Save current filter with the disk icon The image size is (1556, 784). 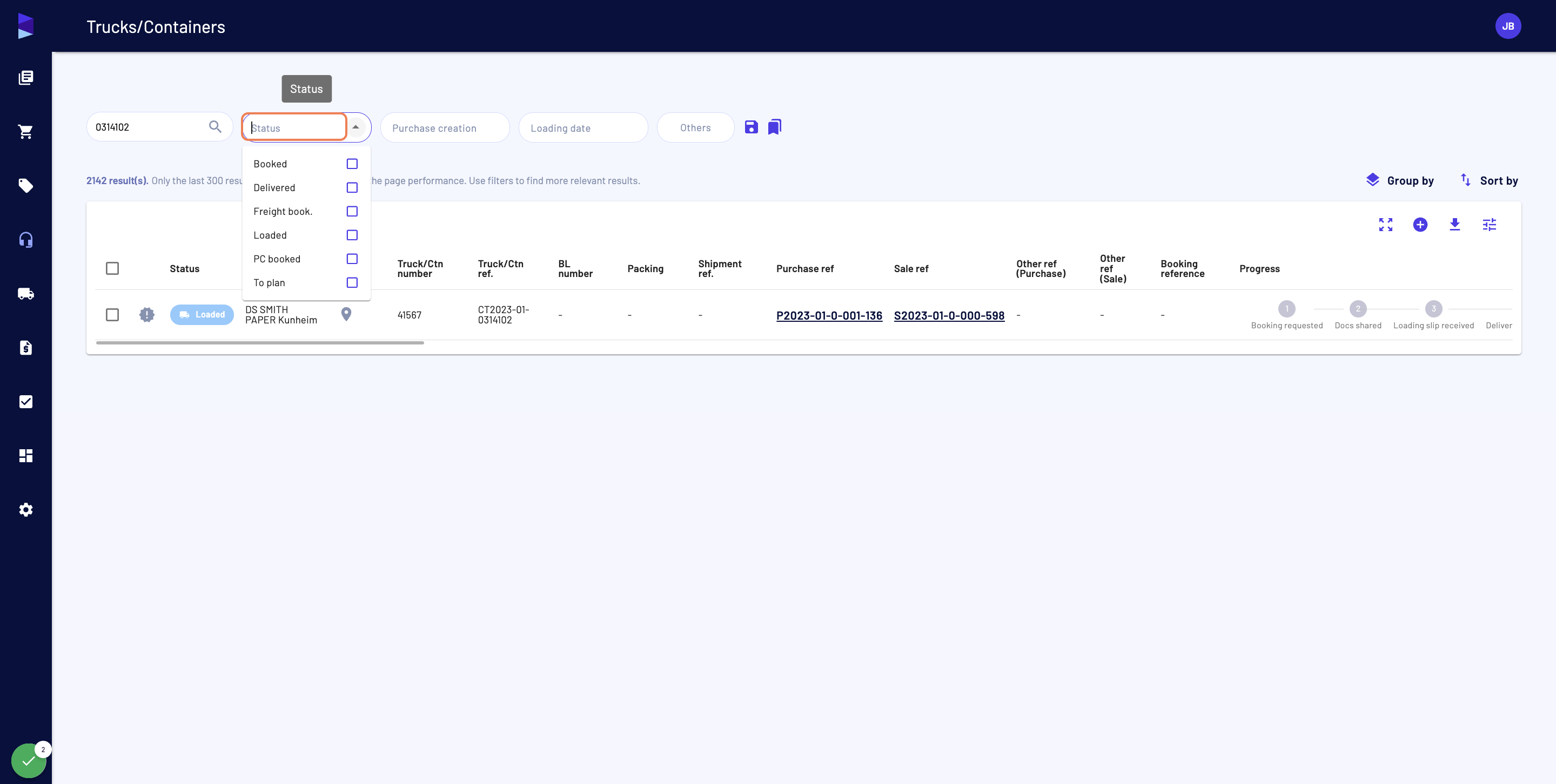[751, 127]
